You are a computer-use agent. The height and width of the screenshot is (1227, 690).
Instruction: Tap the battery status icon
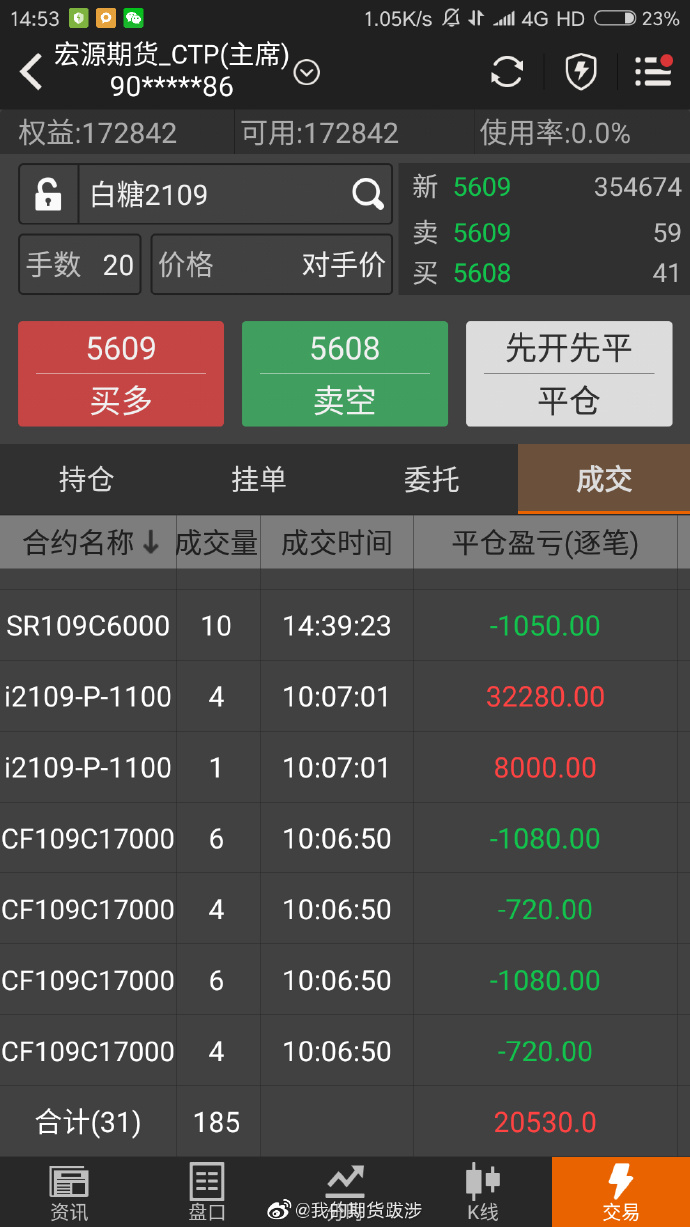[x=614, y=18]
